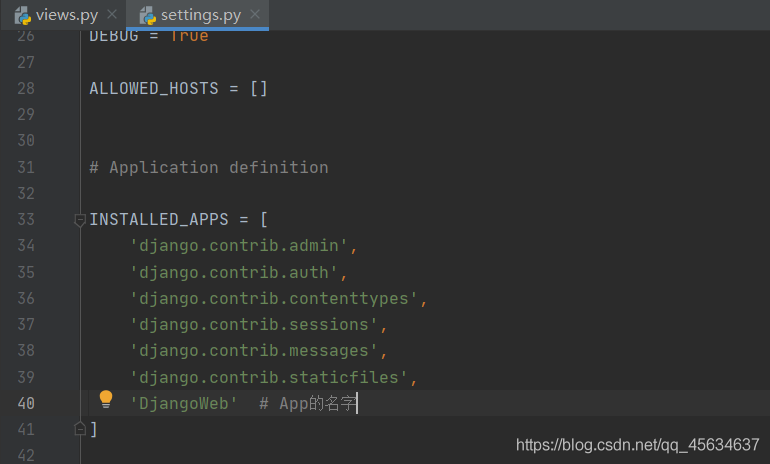Image resolution: width=770 pixels, height=464 pixels.
Task: Click the Python file icon on views.py tab
Action: (23, 16)
